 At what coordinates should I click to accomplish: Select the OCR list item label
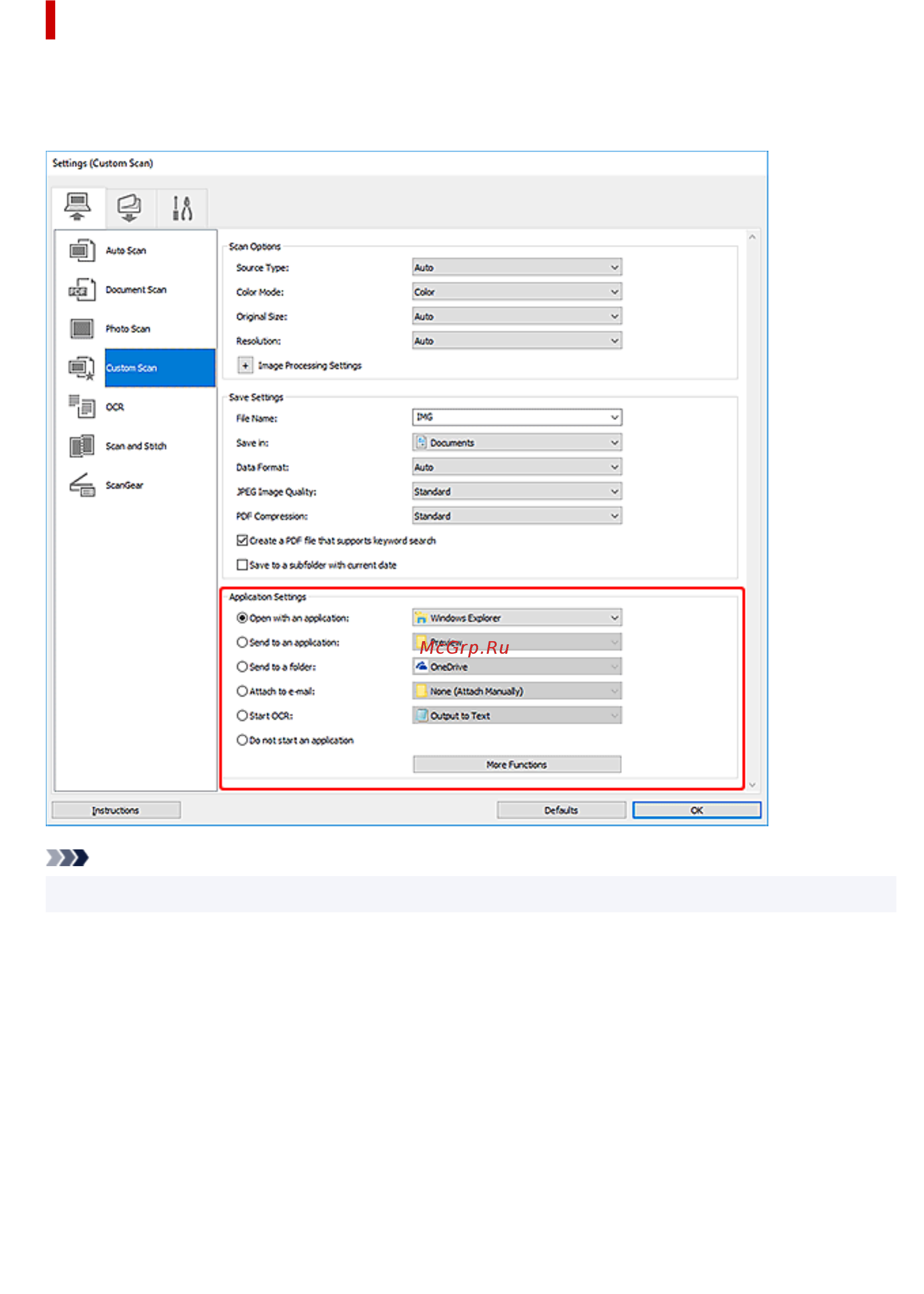(x=115, y=407)
